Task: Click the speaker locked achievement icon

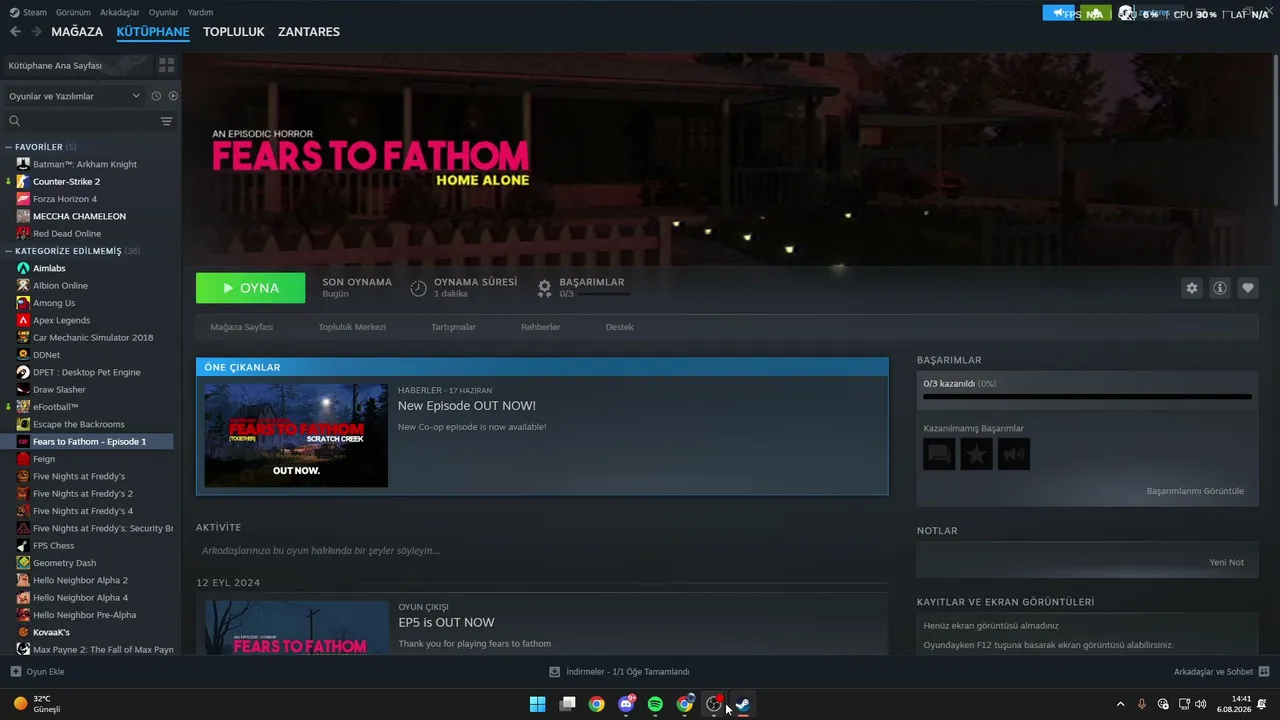Action: [1014, 454]
